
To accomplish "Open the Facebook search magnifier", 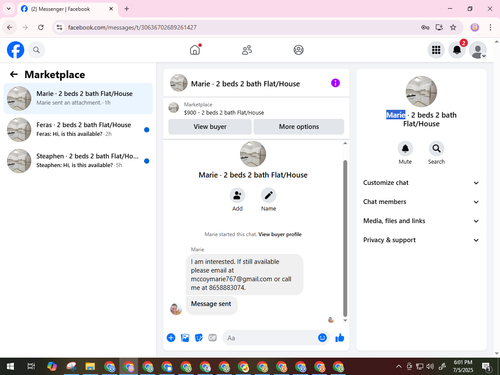I will pos(36,50).
